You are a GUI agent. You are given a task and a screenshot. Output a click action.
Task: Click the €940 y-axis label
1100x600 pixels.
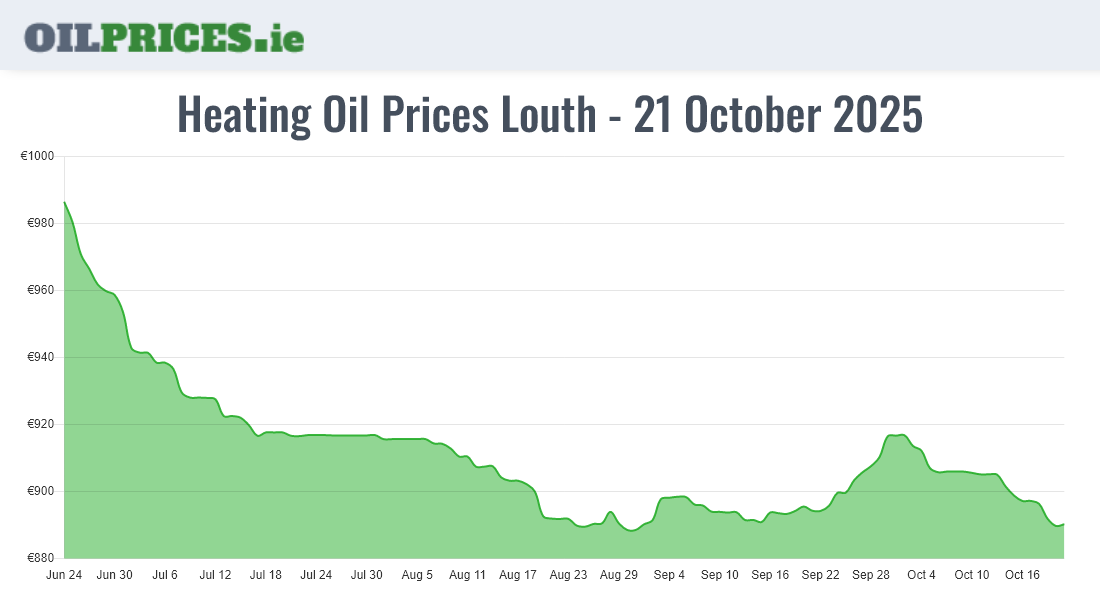click(x=40, y=358)
